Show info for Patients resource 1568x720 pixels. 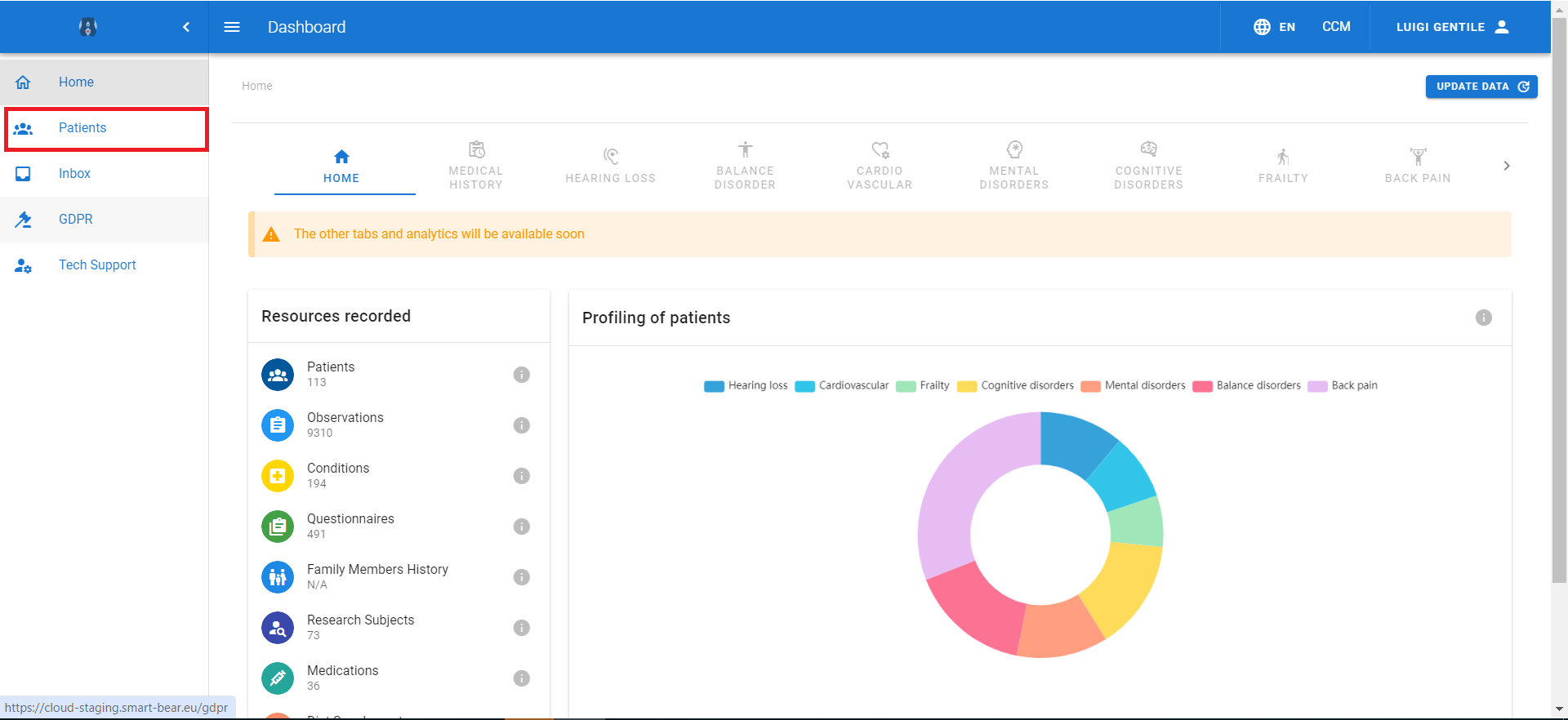pos(522,375)
